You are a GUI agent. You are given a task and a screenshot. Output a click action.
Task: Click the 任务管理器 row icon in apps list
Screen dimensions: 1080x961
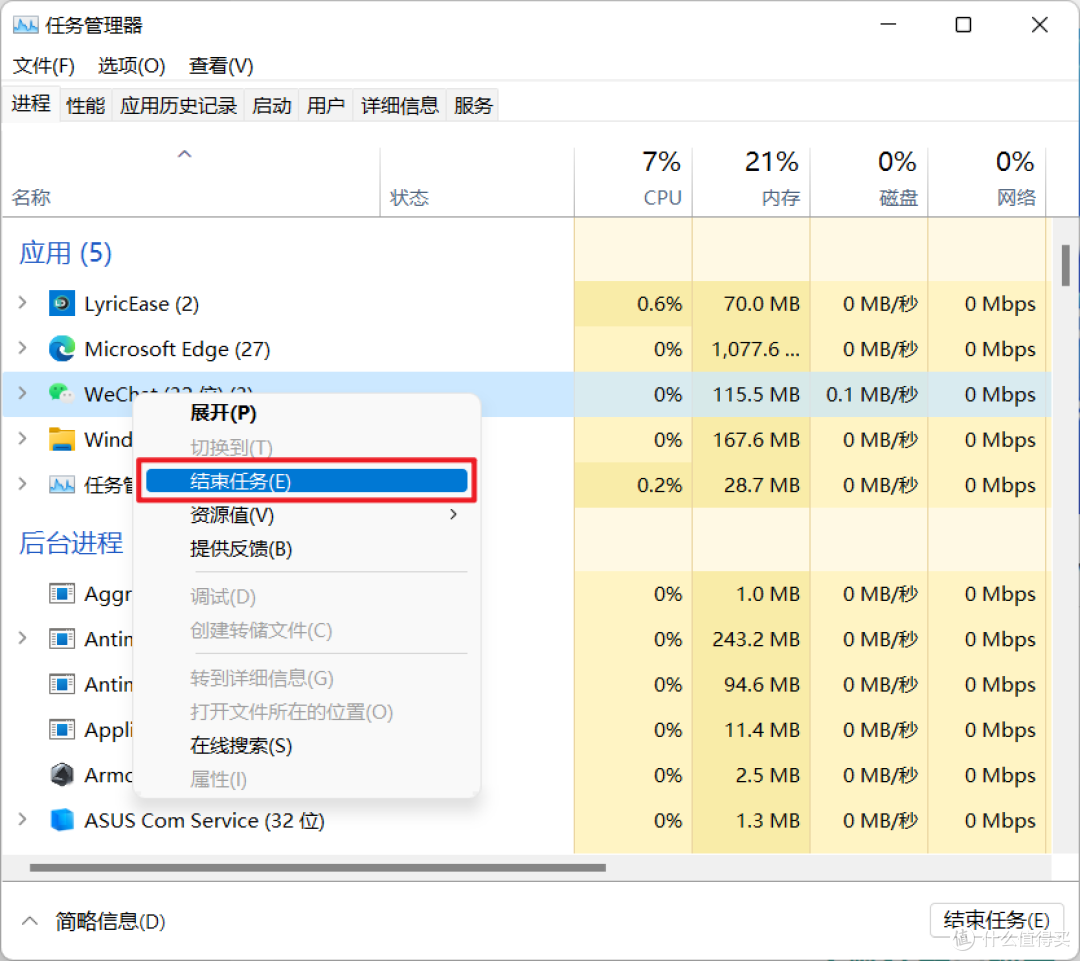point(62,484)
